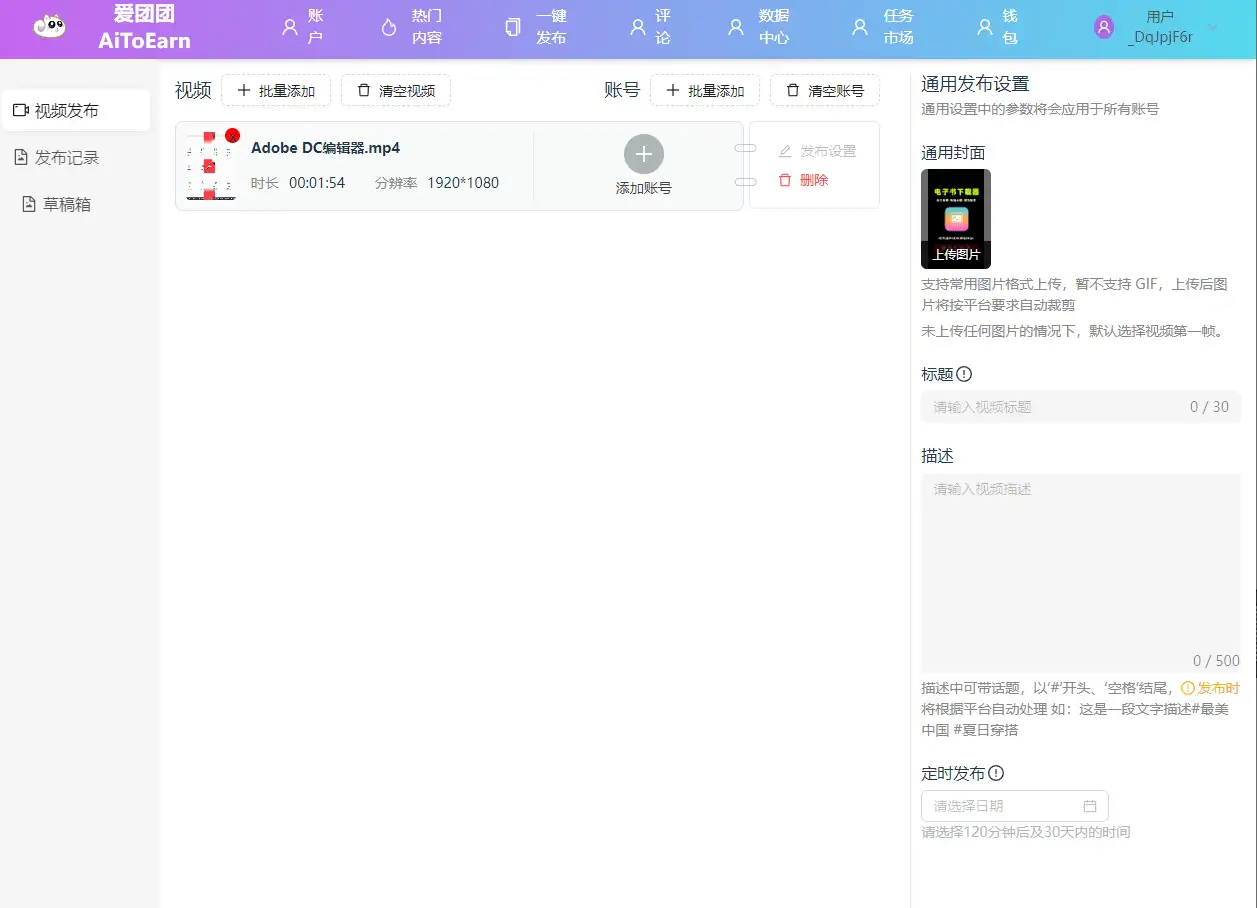Click the scheduled publish info icon
This screenshot has width=1257, height=908.
click(996, 773)
